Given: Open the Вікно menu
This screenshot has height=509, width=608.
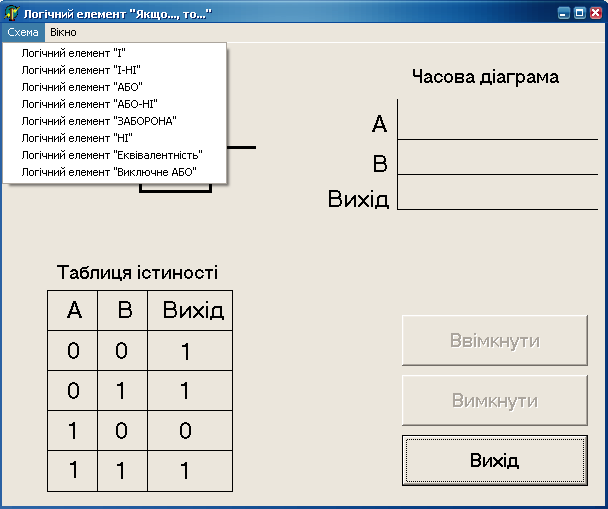Looking at the screenshot, I should coord(63,32).
